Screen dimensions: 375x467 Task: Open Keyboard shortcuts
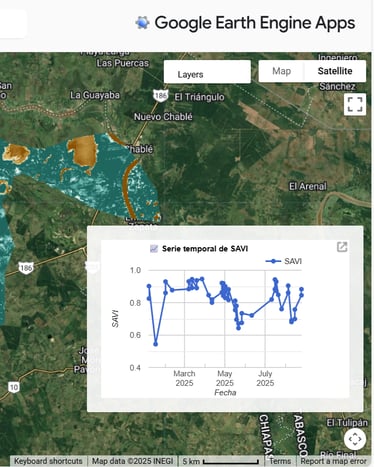pyautogui.click(x=48, y=461)
